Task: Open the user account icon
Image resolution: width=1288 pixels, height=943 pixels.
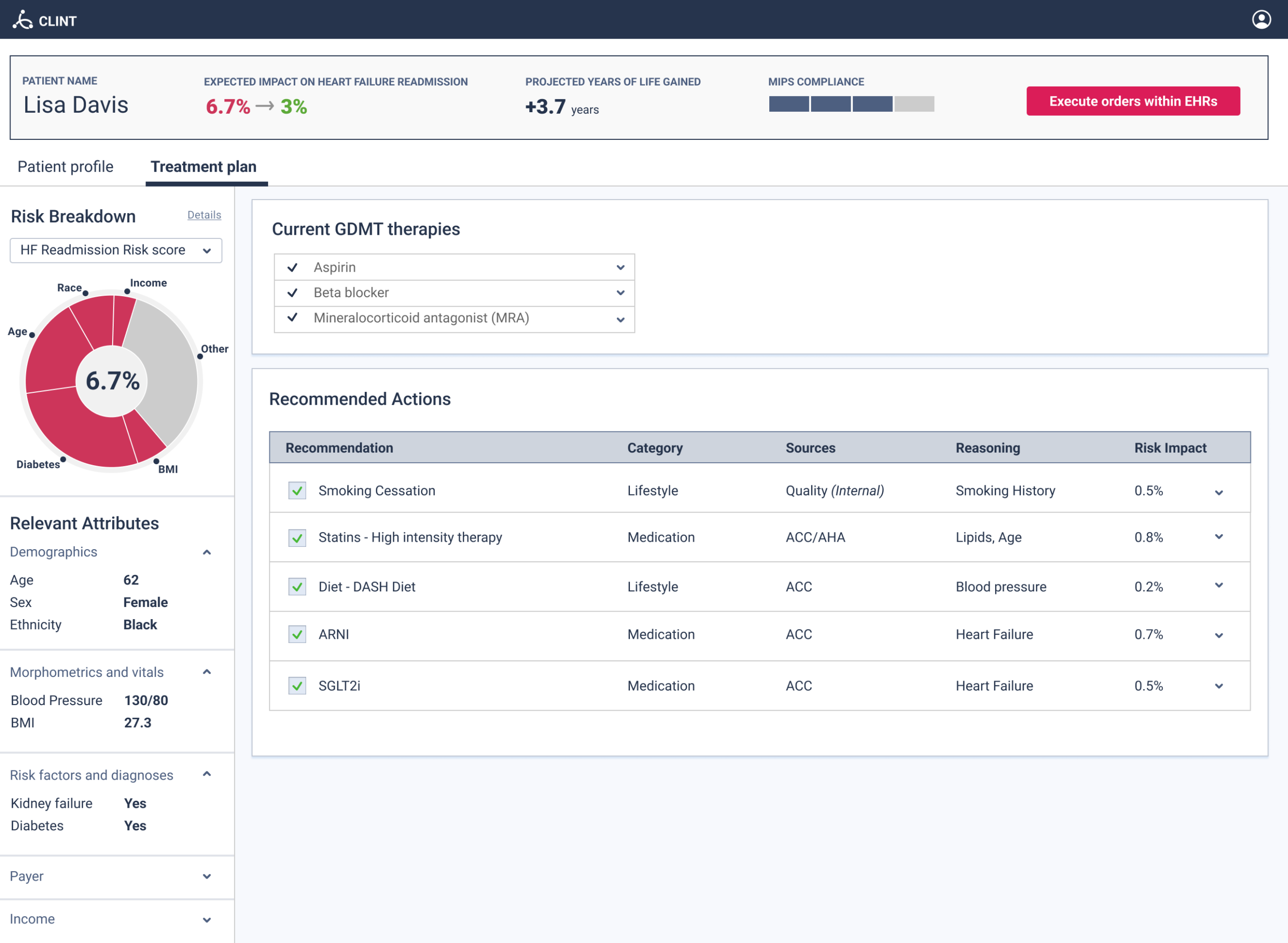Action: tap(1262, 19)
